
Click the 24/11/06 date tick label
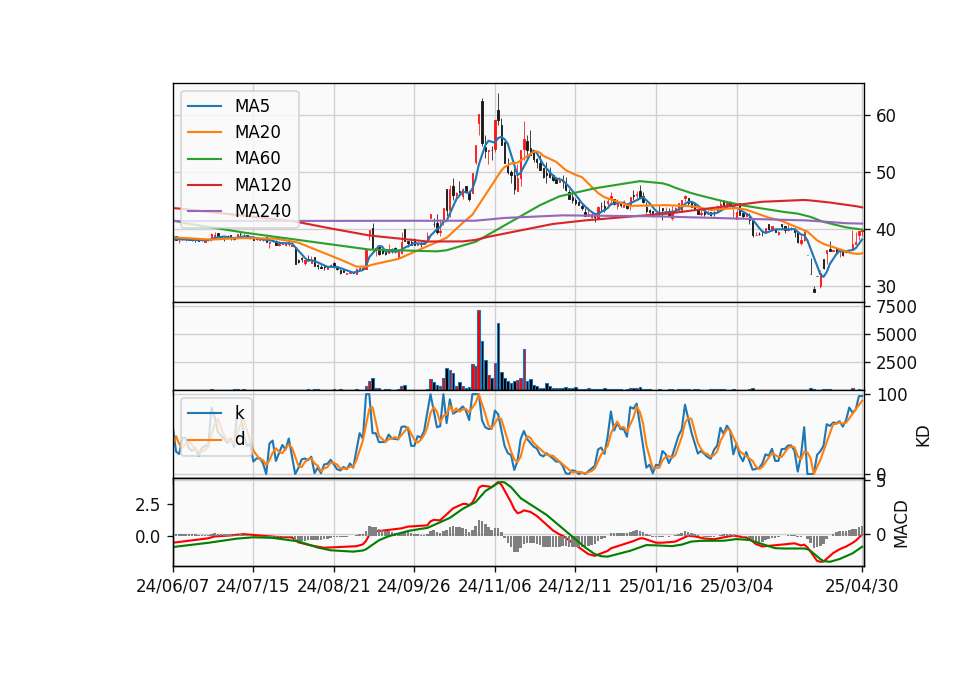(495, 586)
